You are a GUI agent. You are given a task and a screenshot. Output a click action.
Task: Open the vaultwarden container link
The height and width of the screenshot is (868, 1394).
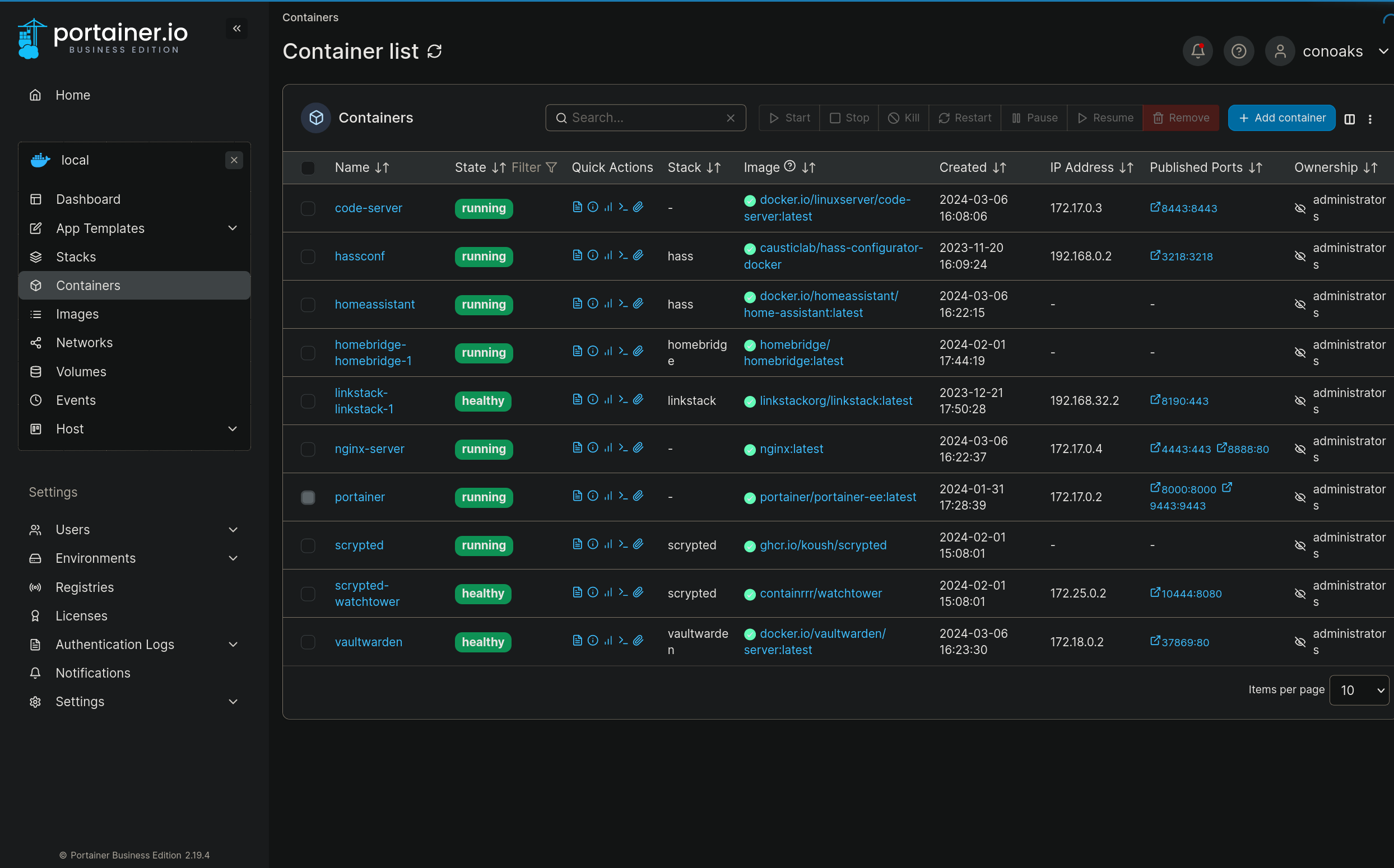coord(368,642)
